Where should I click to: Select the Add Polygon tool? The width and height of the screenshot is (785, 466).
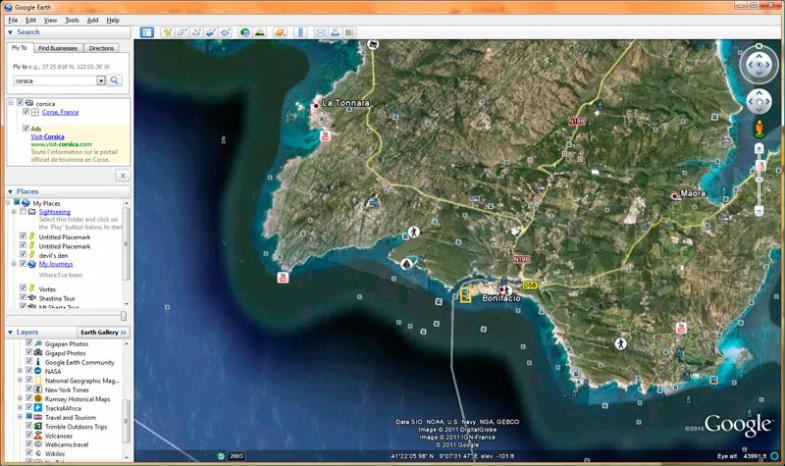point(182,32)
